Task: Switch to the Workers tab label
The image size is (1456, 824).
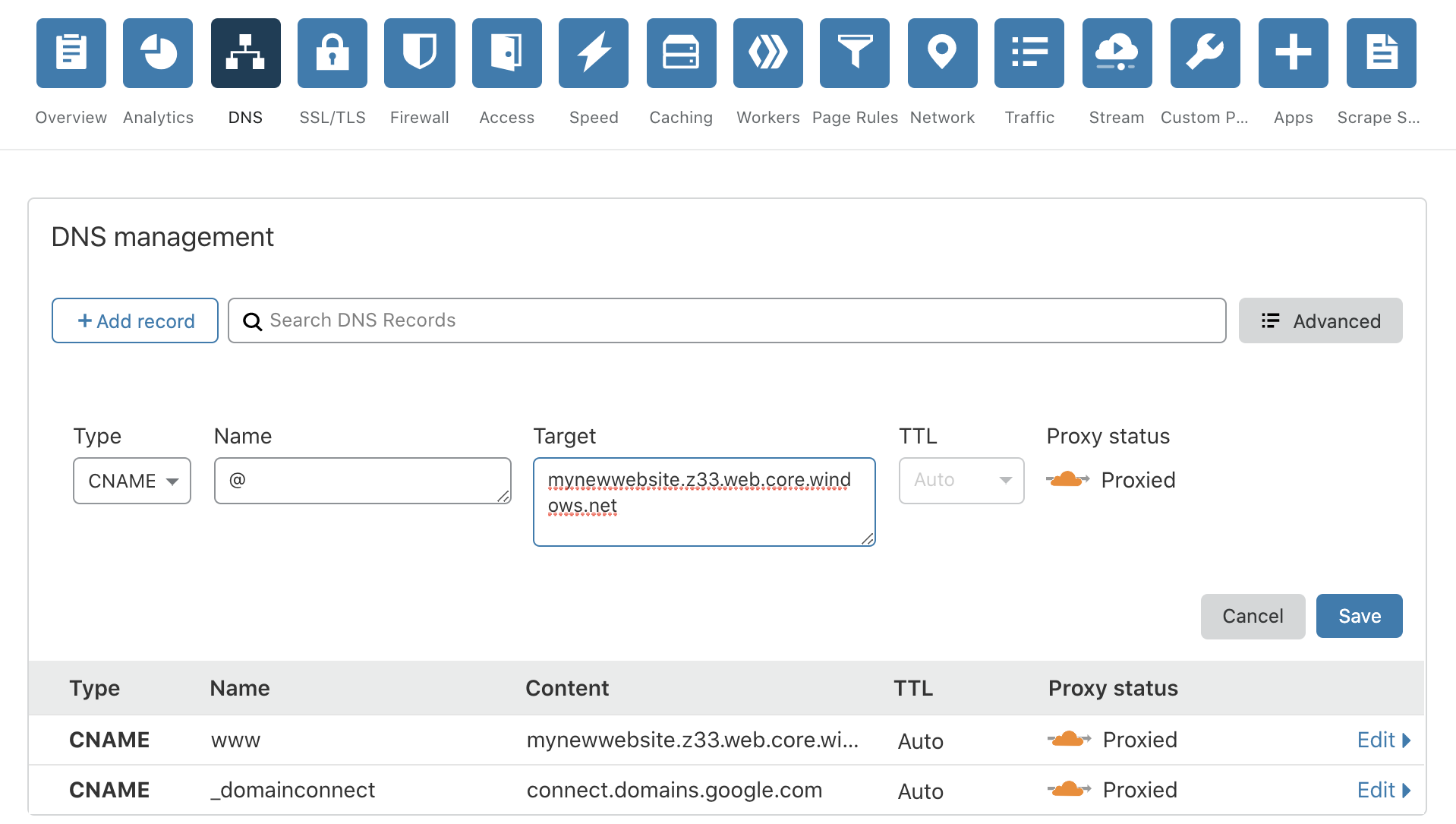Action: (768, 118)
